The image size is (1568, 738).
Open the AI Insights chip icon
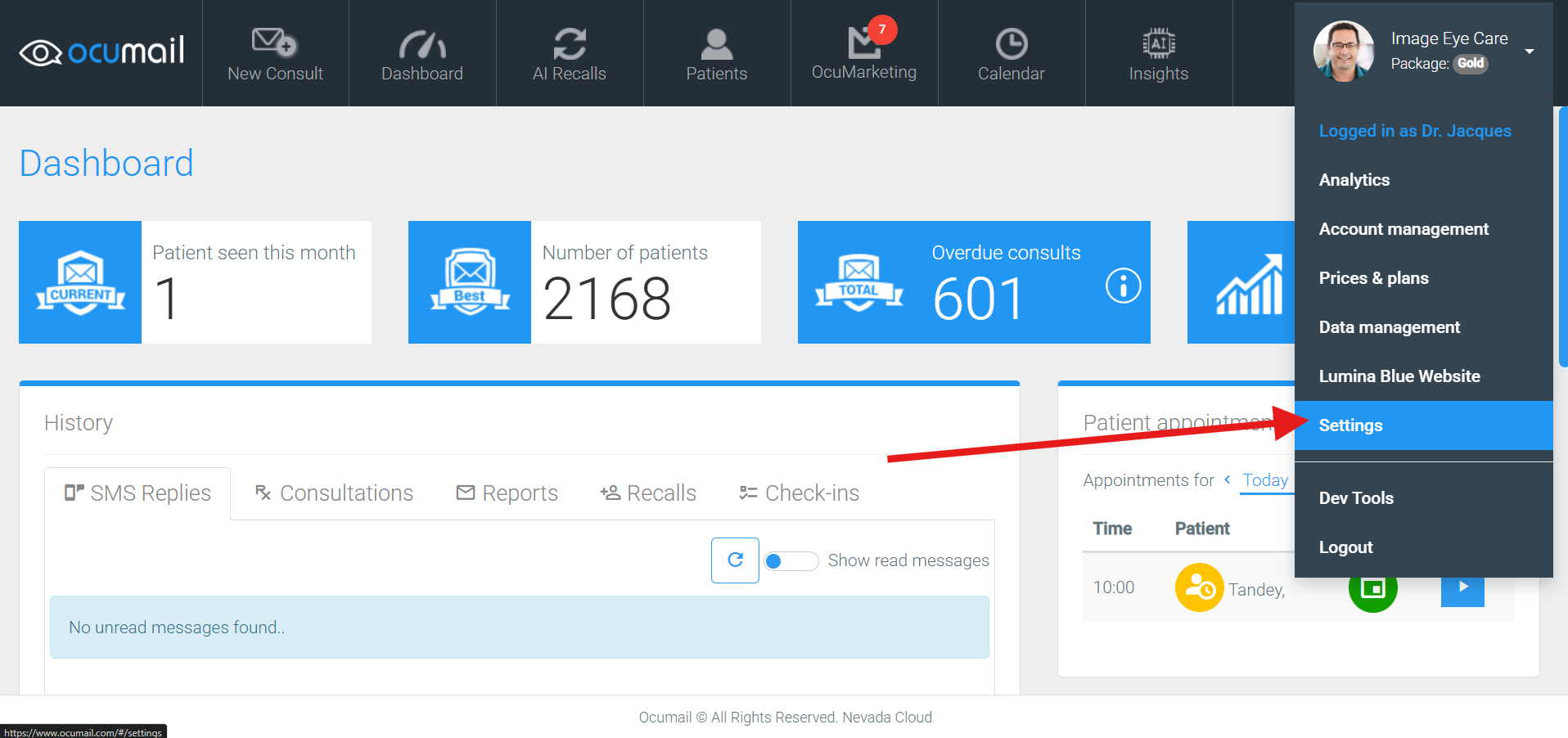(1159, 43)
